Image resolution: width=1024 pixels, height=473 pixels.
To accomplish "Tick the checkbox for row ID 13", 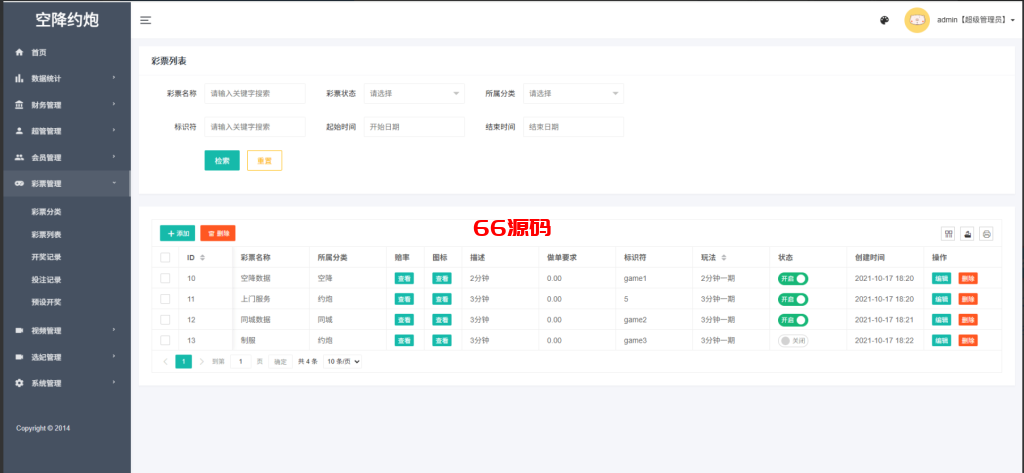I will tap(165, 340).
